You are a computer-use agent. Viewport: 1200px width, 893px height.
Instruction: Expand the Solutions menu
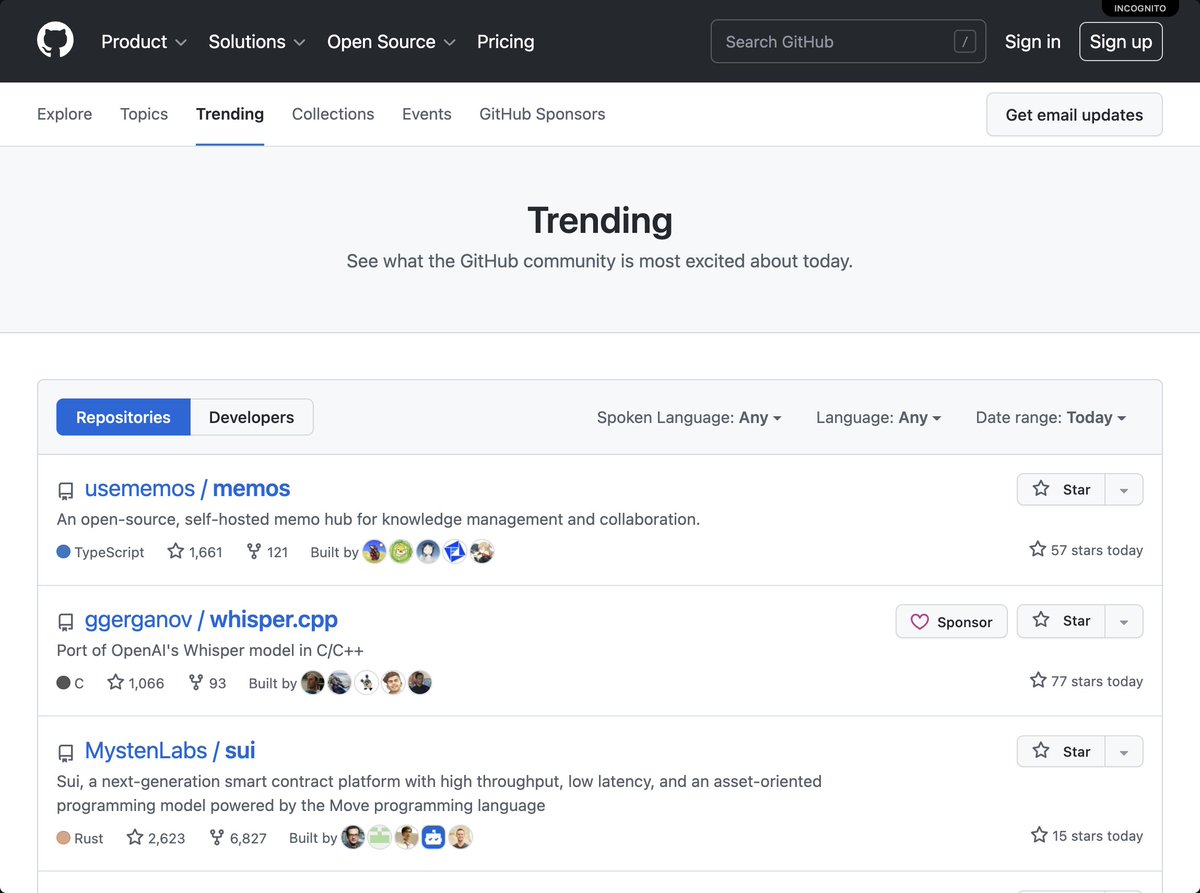click(257, 42)
